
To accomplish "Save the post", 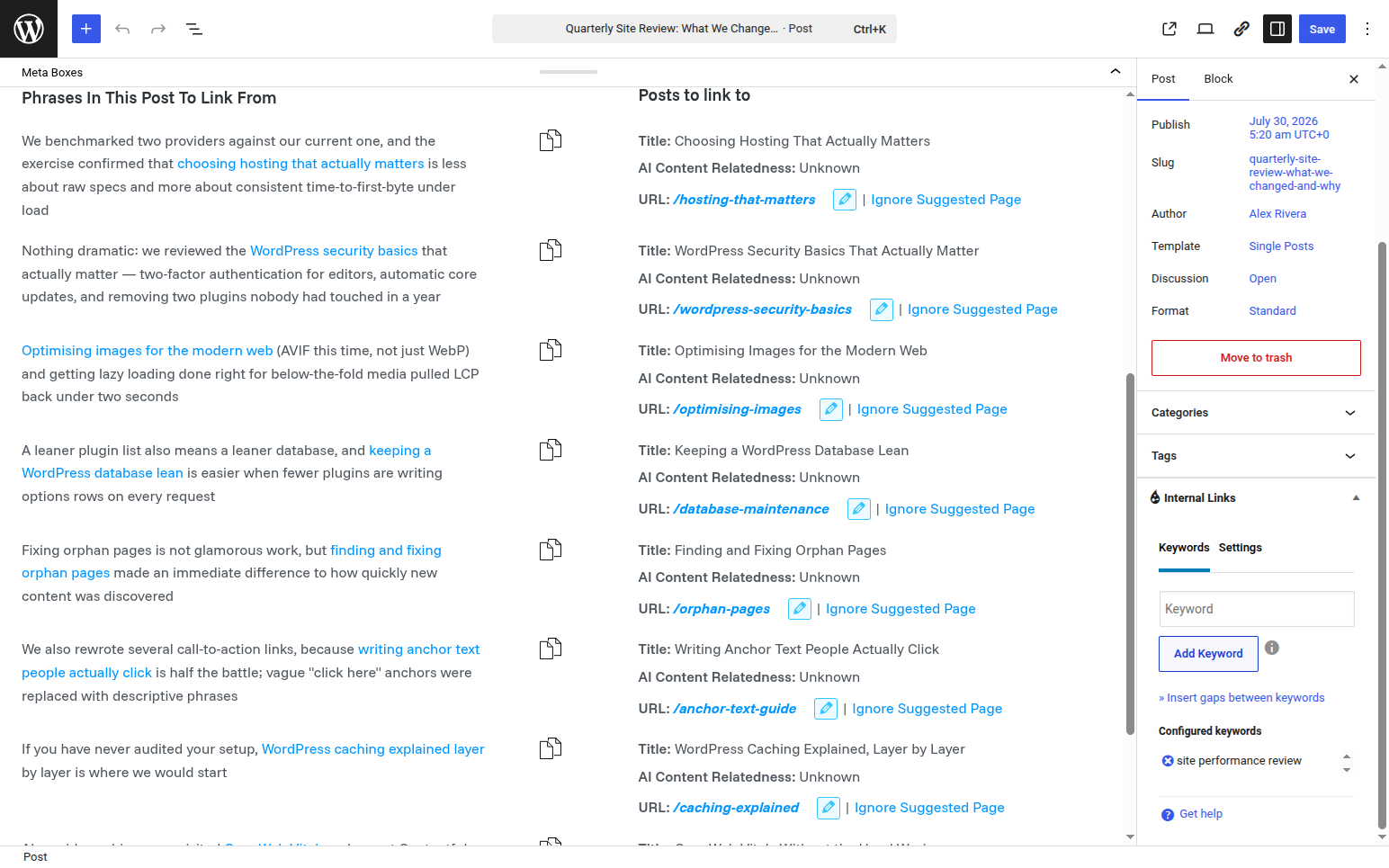I will click(1322, 29).
